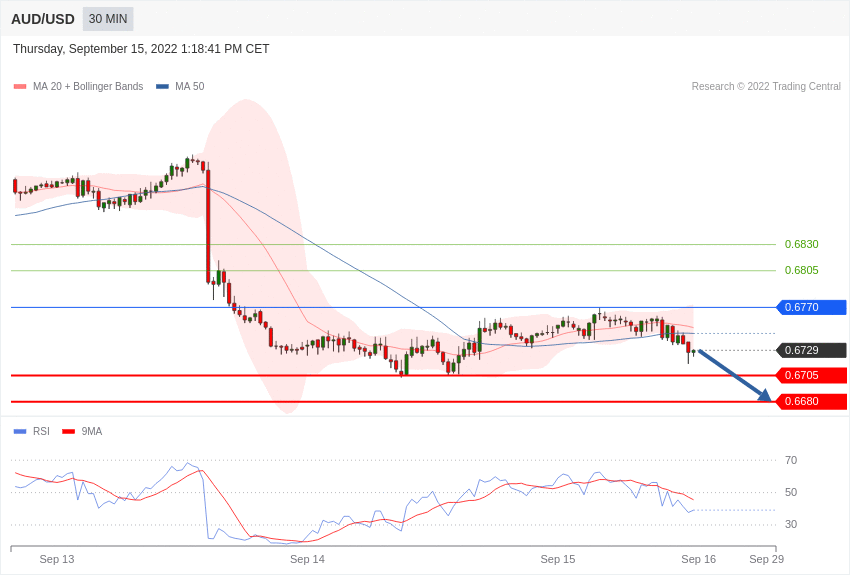This screenshot has width=850, height=576.
Task: Click the AUD/USD pair title
Action: pyautogui.click(x=43, y=20)
